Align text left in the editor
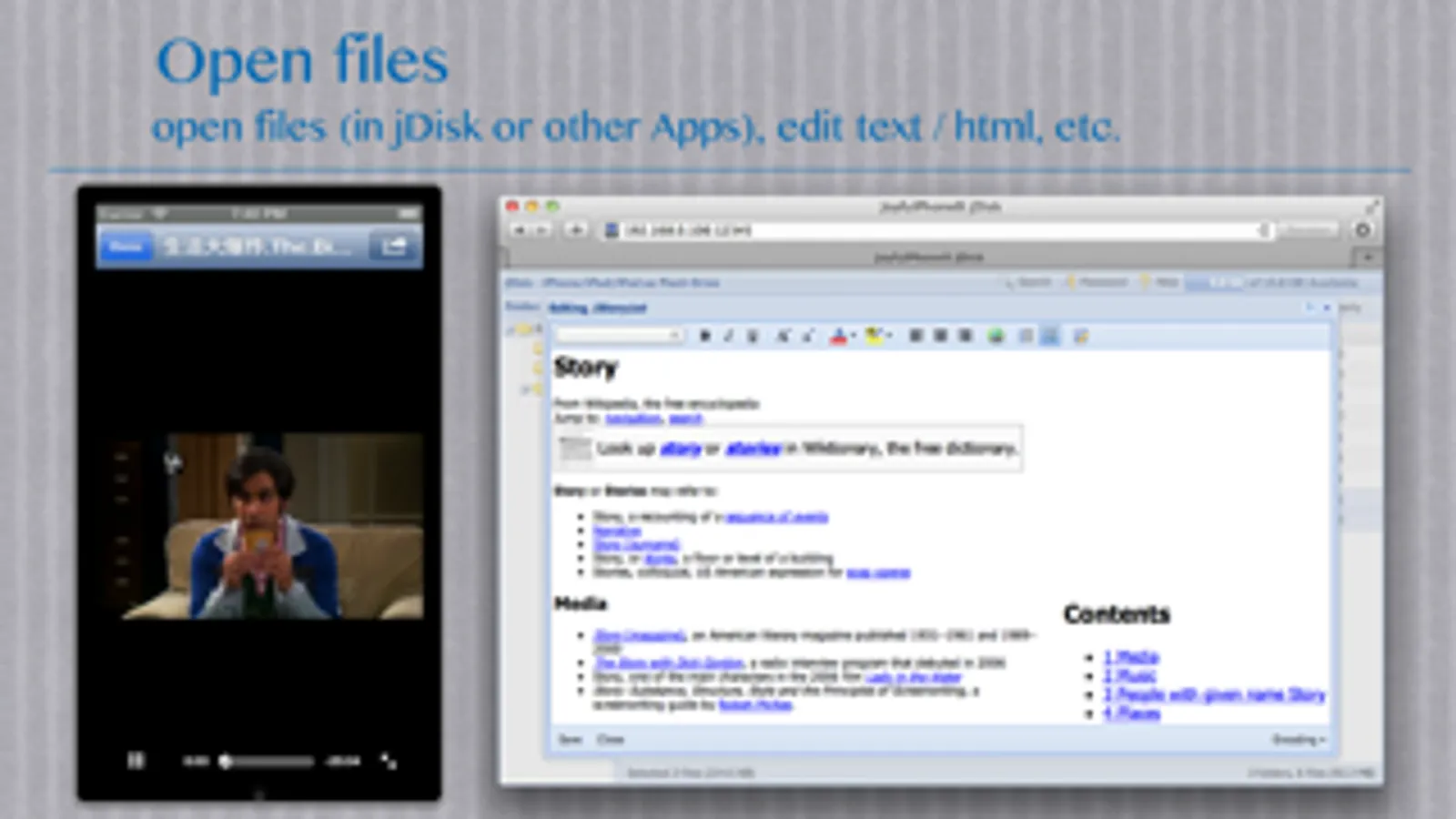The width and height of the screenshot is (1456, 819). click(915, 336)
